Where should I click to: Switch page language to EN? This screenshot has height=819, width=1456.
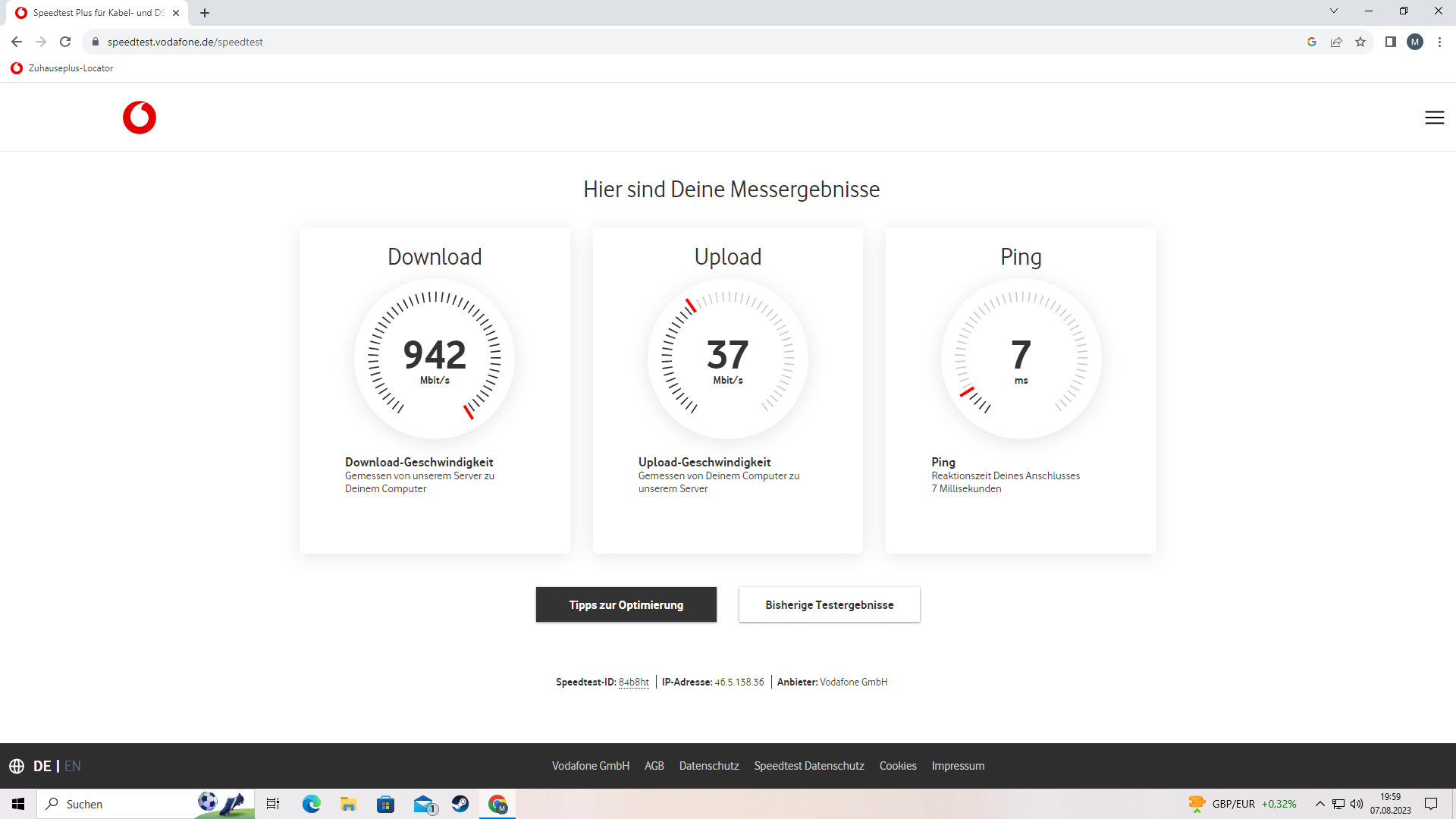point(73,766)
